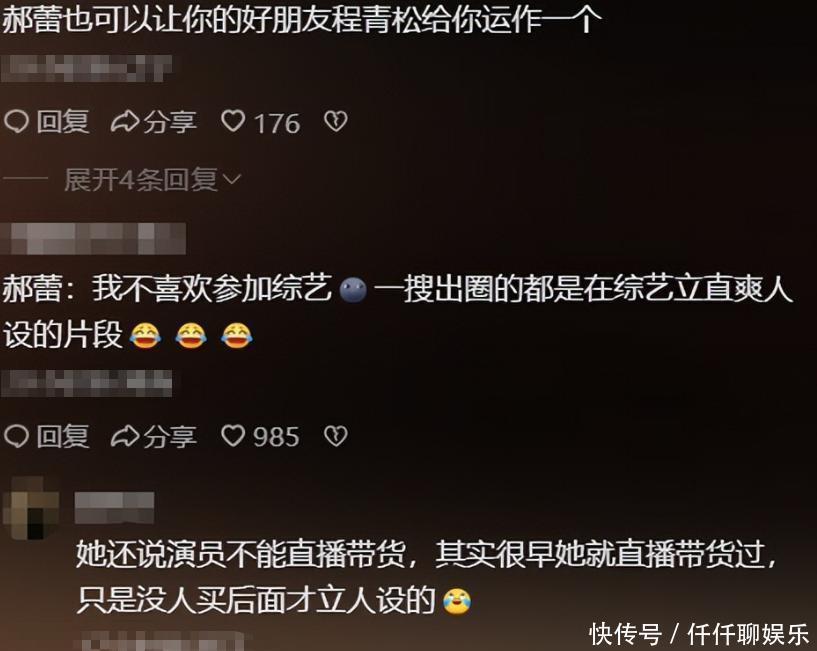Click reply bubble icon under 985-like comment
The width and height of the screenshot is (817, 651).
click(x=16, y=436)
